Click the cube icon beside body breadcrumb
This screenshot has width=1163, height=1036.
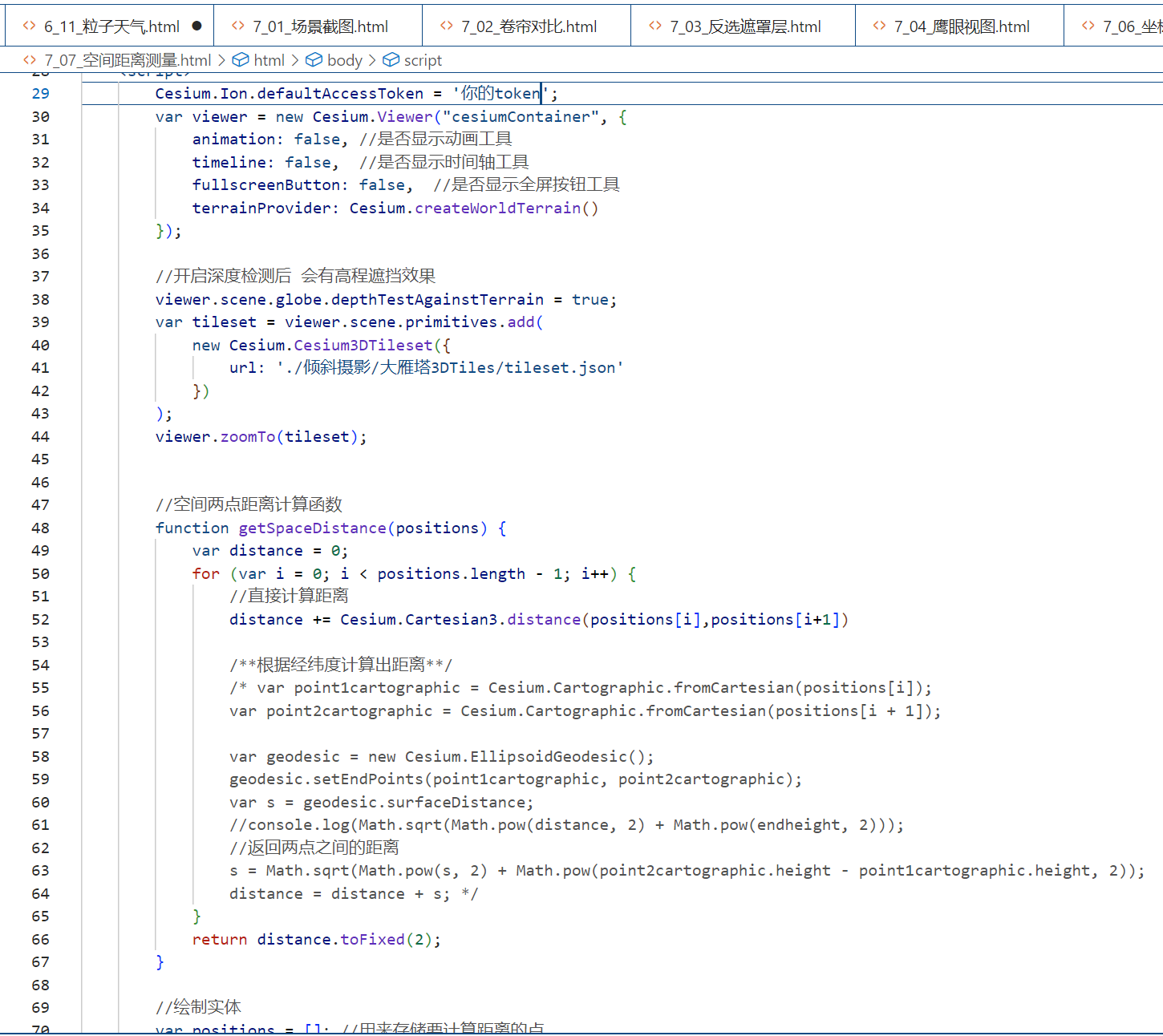point(314,60)
